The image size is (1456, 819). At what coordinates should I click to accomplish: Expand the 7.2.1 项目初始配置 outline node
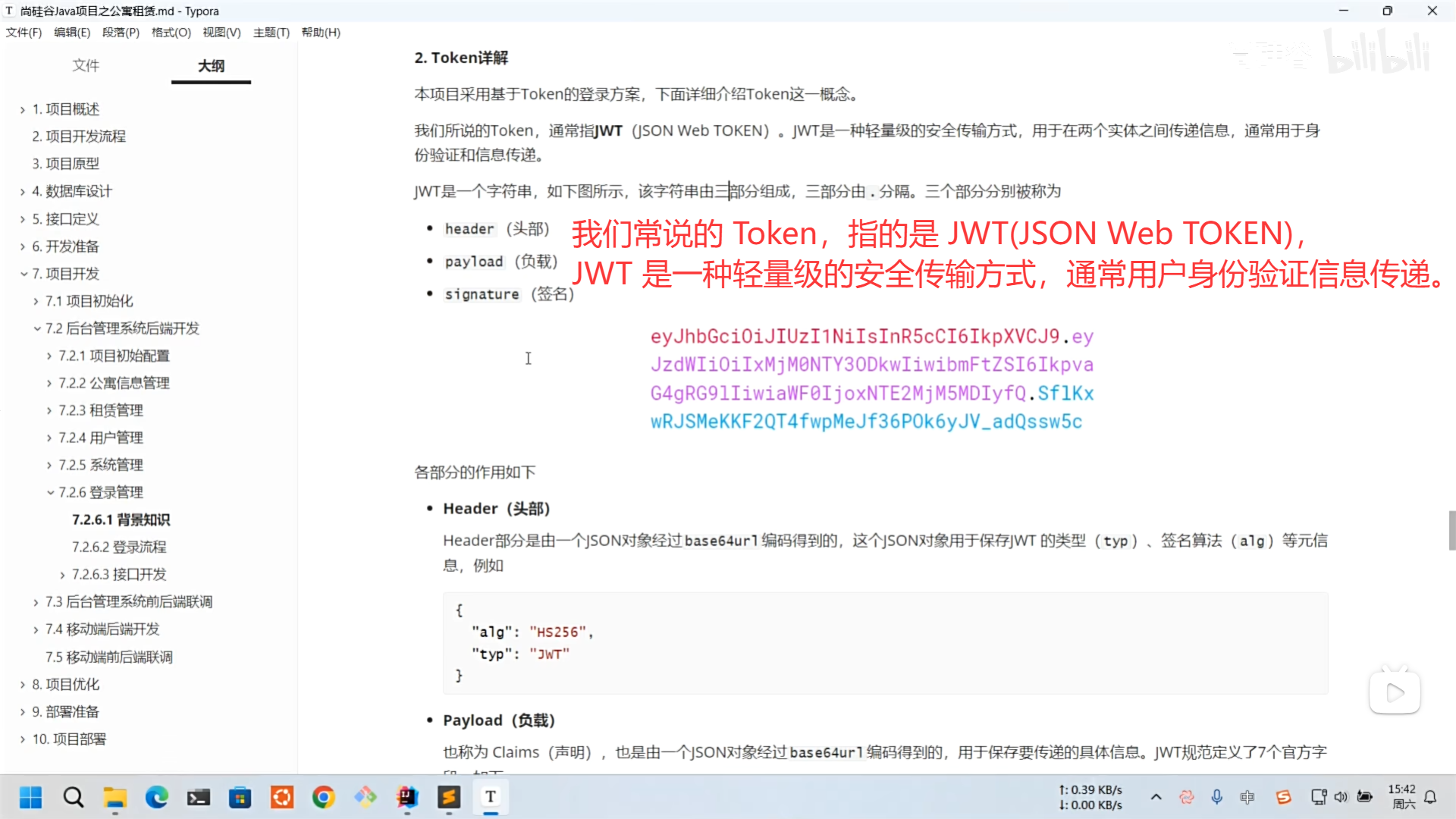point(50,356)
